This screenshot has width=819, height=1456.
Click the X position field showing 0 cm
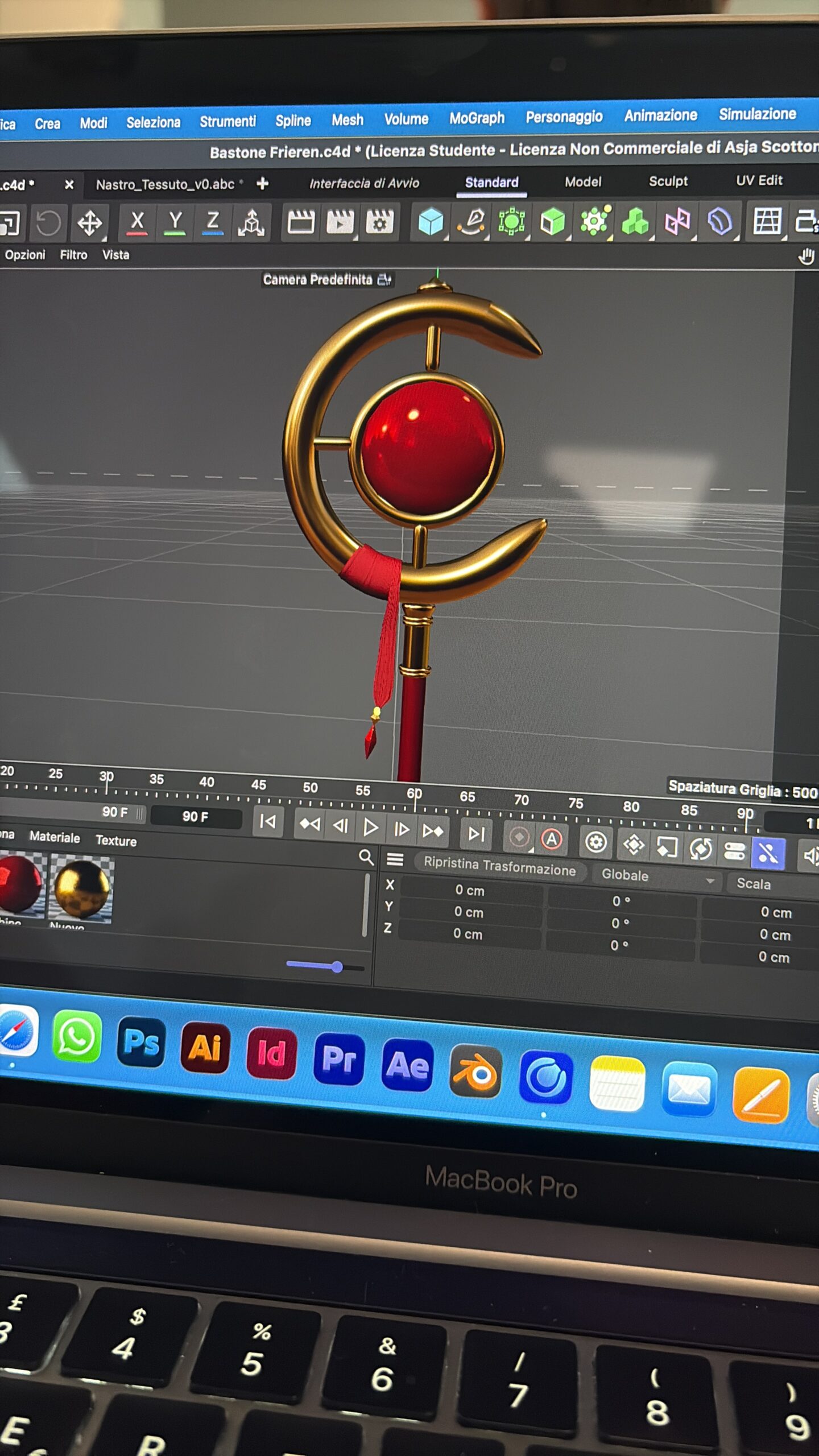pyautogui.click(x=470, y=891)
